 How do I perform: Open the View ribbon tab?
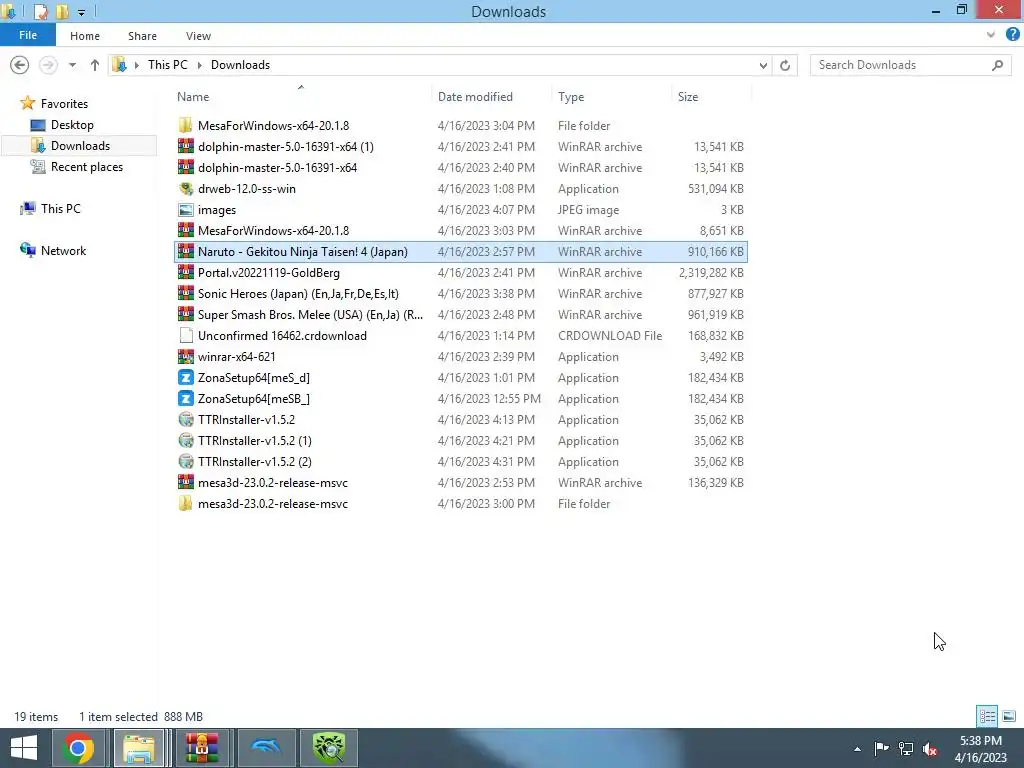pos(198,36)
